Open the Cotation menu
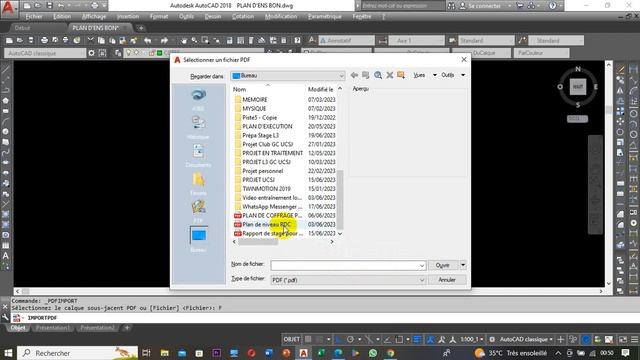Viewport: 640px width, 360px height. click(243, 17)
